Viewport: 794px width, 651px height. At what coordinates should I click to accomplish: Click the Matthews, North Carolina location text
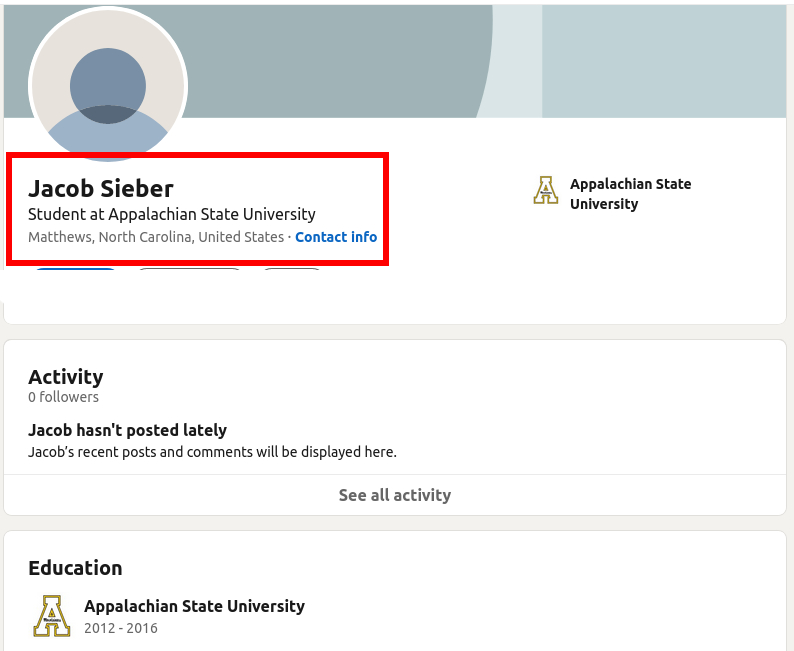click(x=156, y=237)
